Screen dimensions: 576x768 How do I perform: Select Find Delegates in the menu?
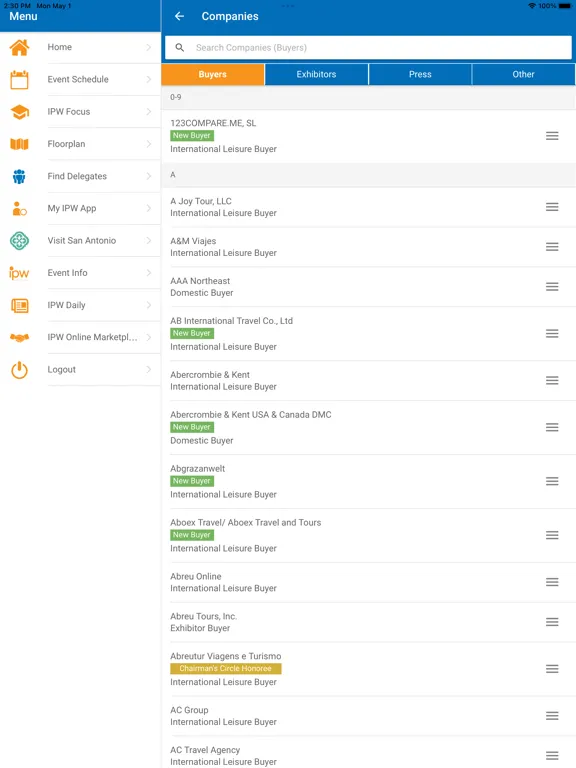[80, 176]
